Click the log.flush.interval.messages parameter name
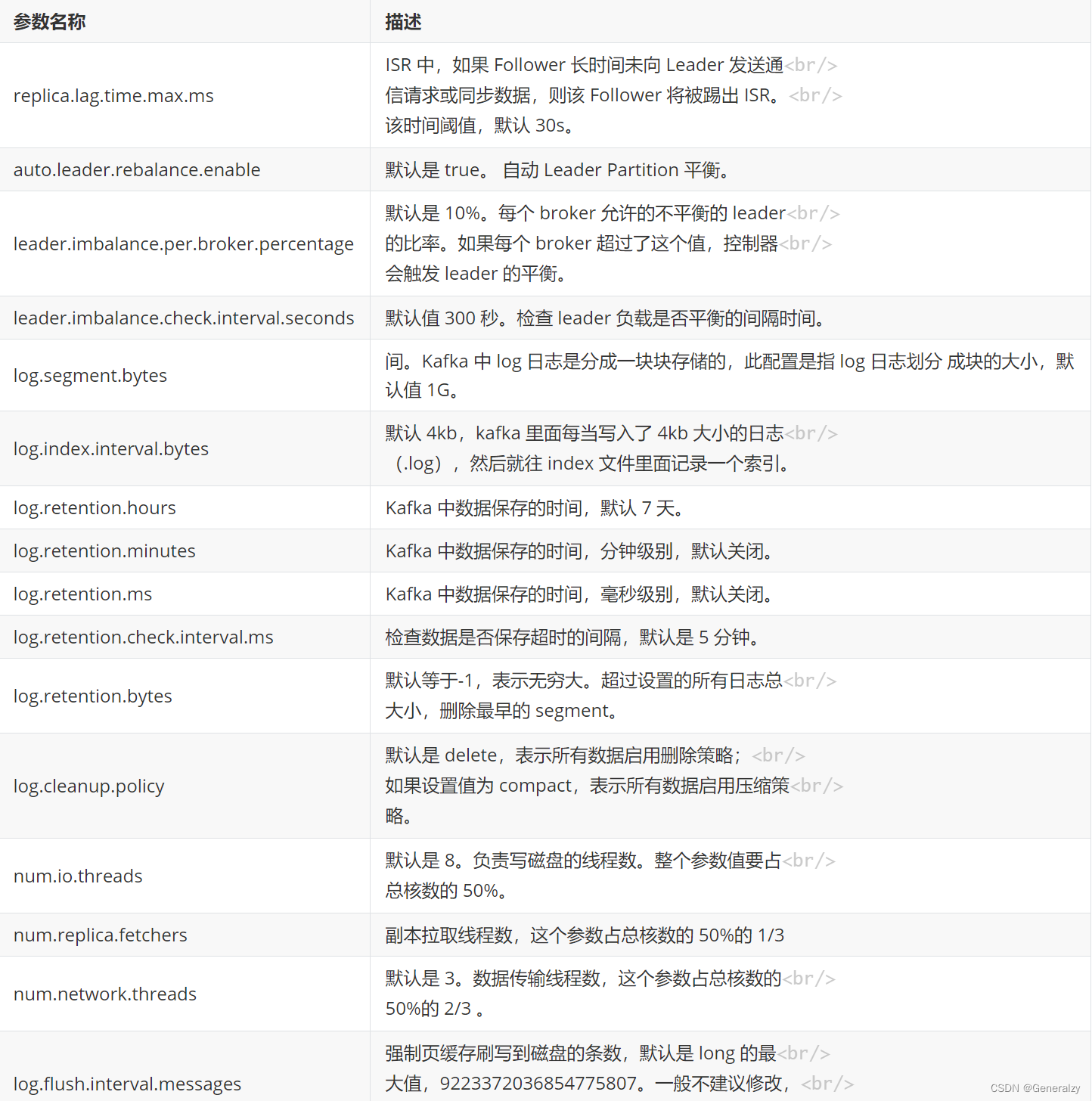This screenshot has width=1092, height=1101. pos(127,1083)
